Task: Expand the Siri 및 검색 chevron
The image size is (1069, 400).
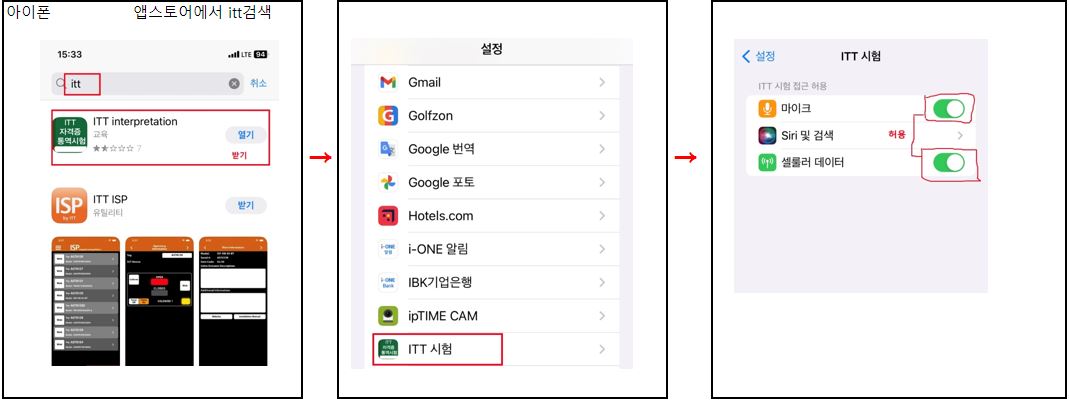Action: pyautogui.click(x=960, y=136)
